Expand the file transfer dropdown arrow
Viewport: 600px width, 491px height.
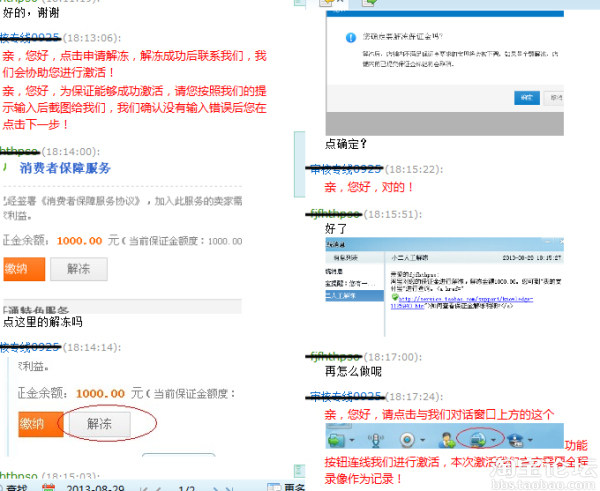[351, 440]
